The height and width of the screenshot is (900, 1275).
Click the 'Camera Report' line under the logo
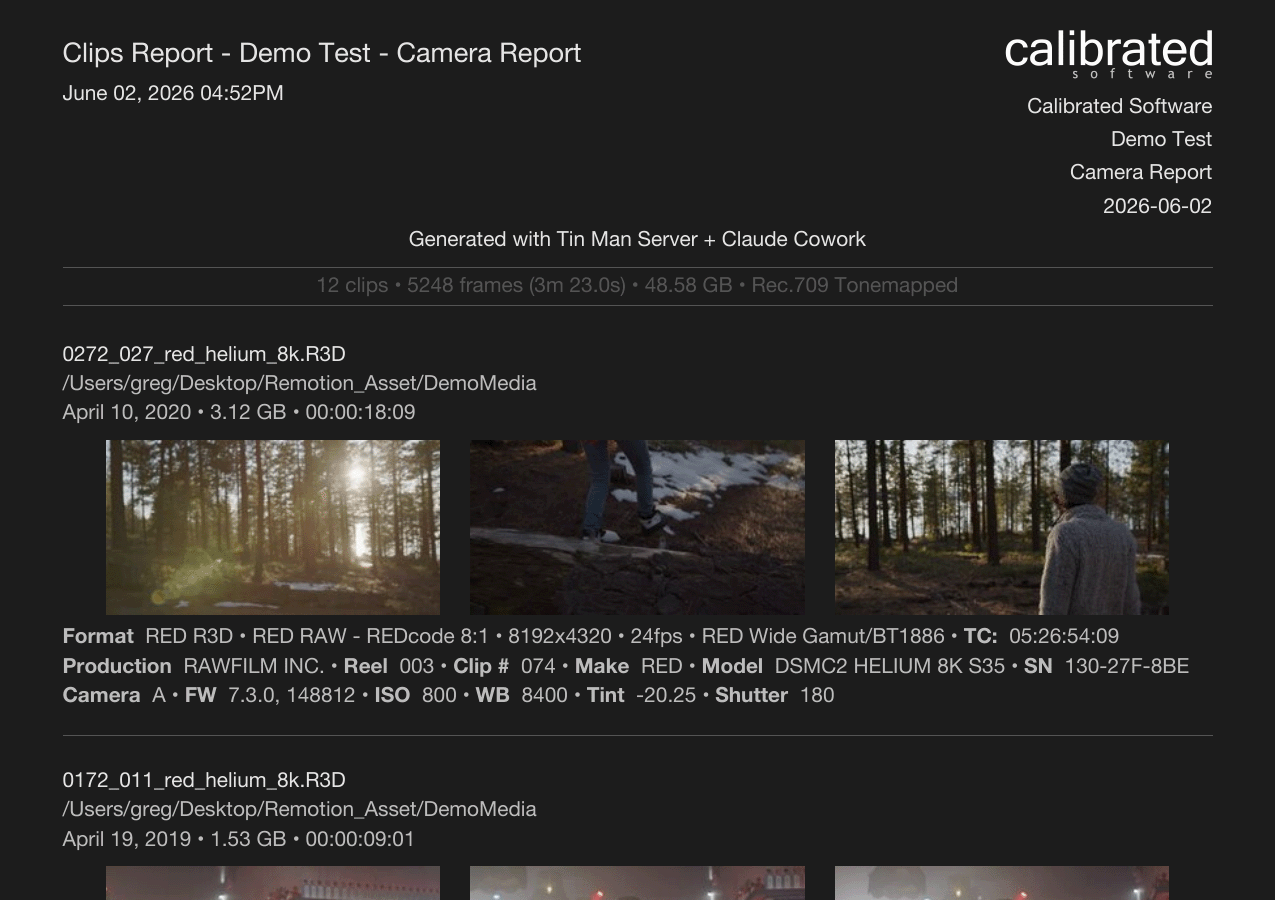tap(1141, 172)
